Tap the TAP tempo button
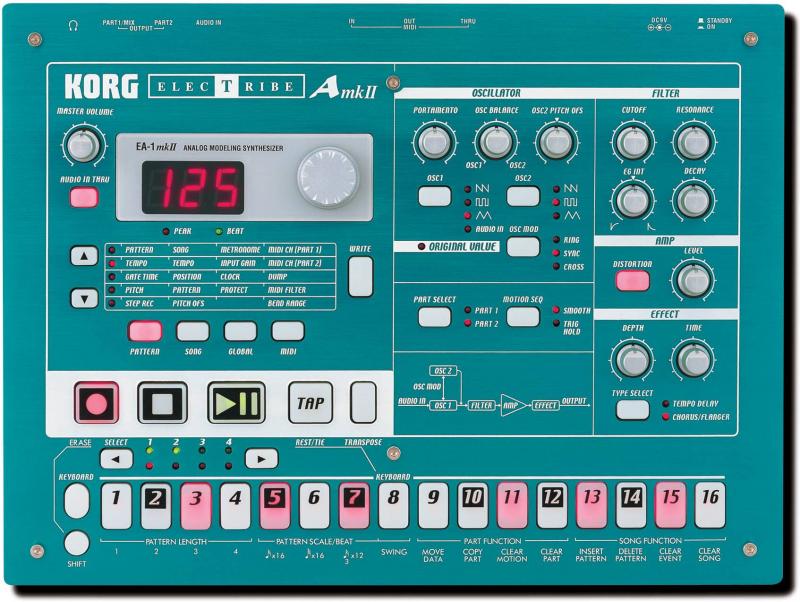The image size is (800, 602). (309, 401)
